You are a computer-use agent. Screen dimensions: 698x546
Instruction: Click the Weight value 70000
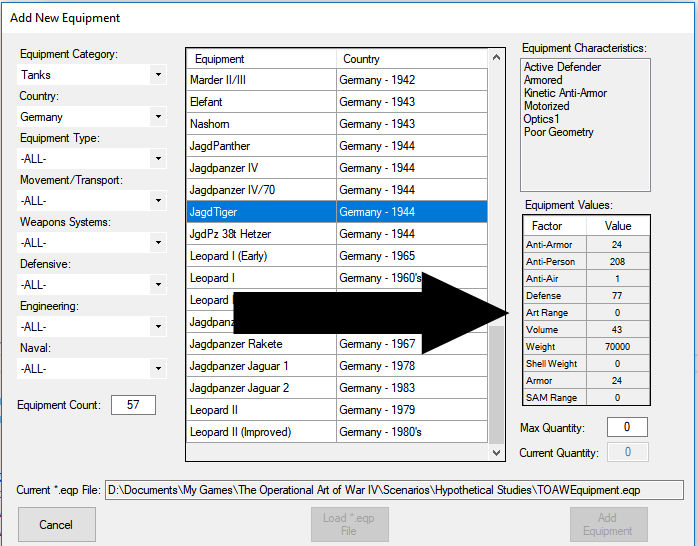tap(617, 347)
